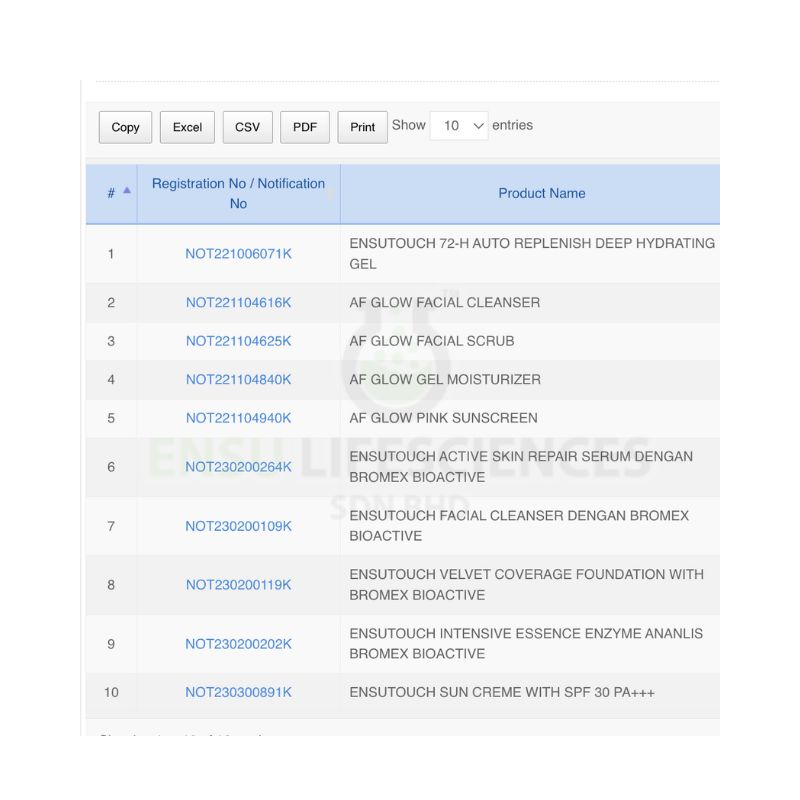Open notification NOT230300891K link
This screenshot has height=800, width=800.
click(x=238, y=692)
